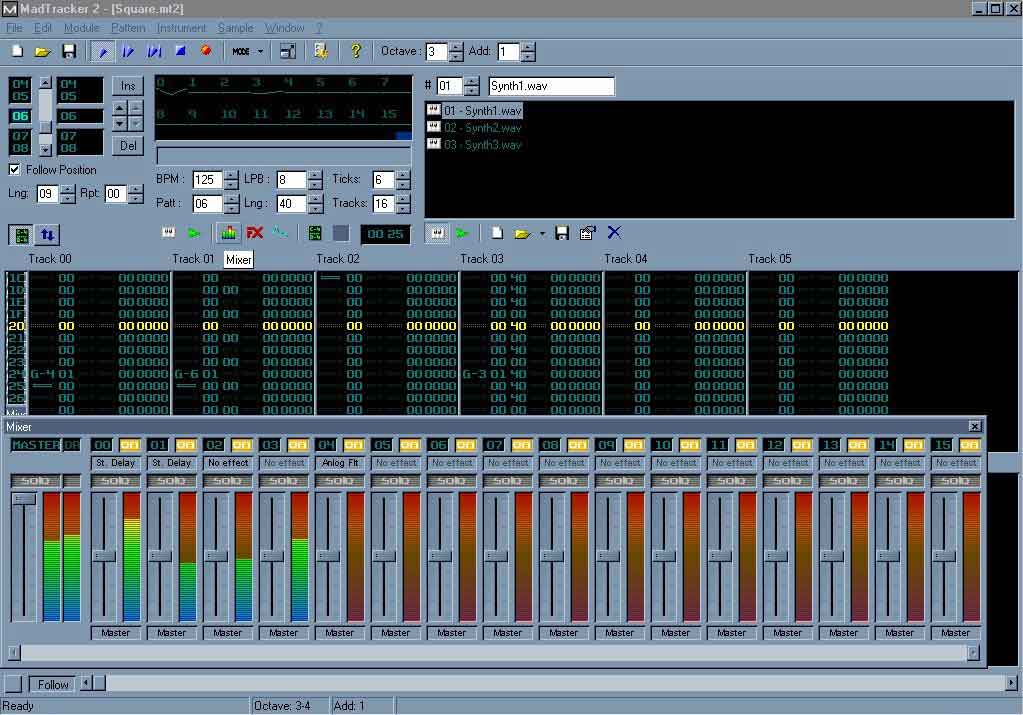This screenshot has width=1023, height=715.
Task: Open the Pattern menu
Action: tap(128, 28)
